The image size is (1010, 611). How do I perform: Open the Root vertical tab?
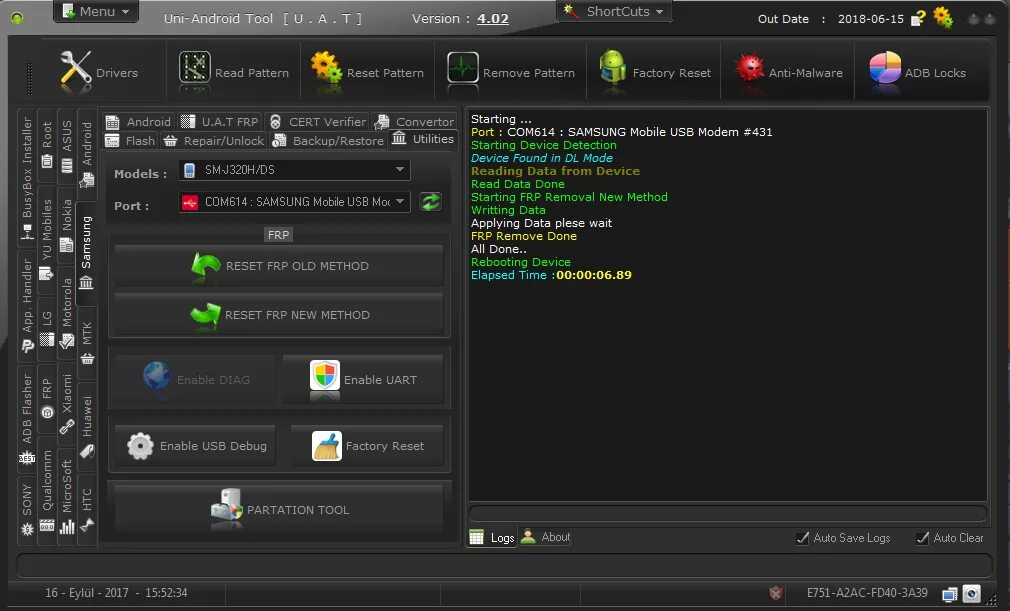point(47,146)
